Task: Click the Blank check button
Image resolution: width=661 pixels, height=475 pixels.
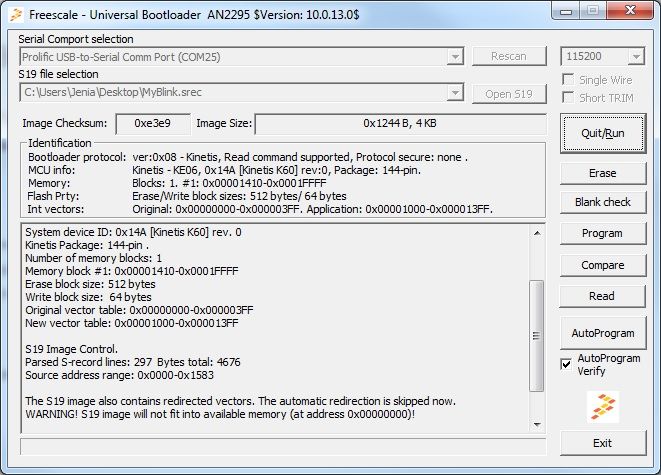Action: point(603,202)
